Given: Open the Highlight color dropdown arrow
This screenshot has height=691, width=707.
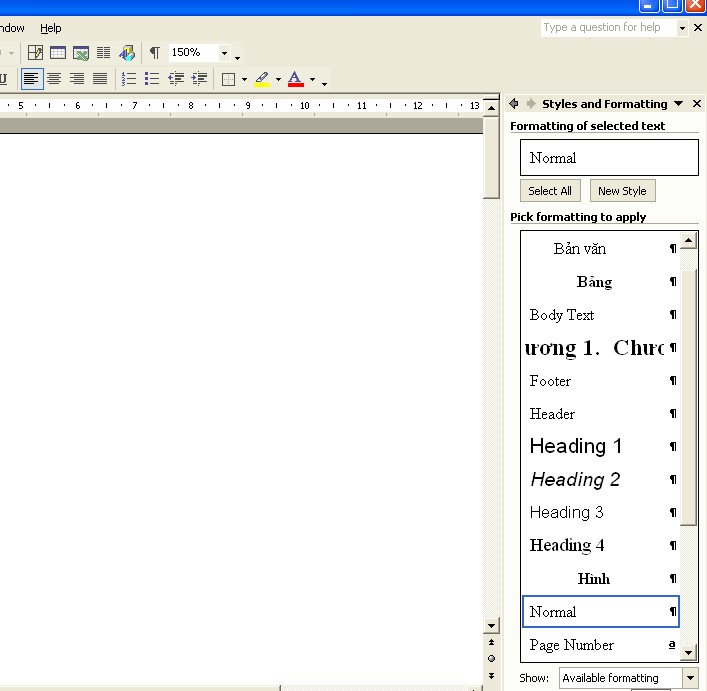Looking at the screenshot, I should pyautogui.click(x=278, y=79).
